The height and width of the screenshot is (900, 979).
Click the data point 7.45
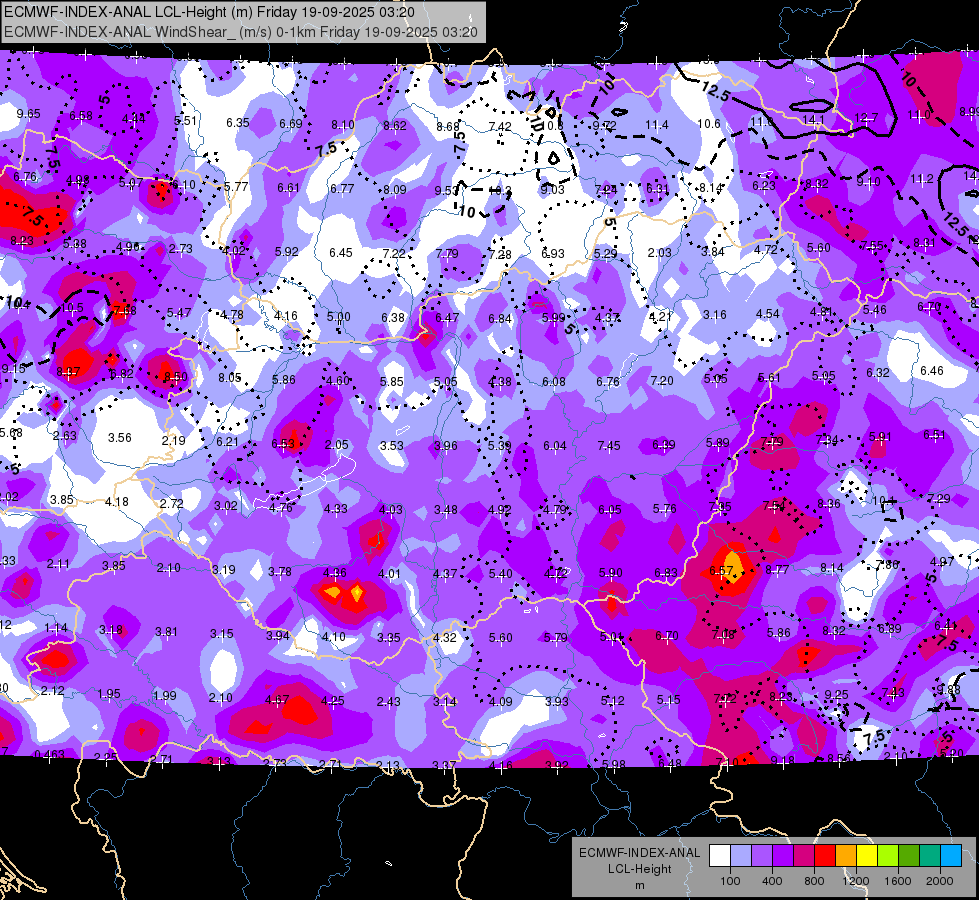pyautogui.click(x=609, y=445)
